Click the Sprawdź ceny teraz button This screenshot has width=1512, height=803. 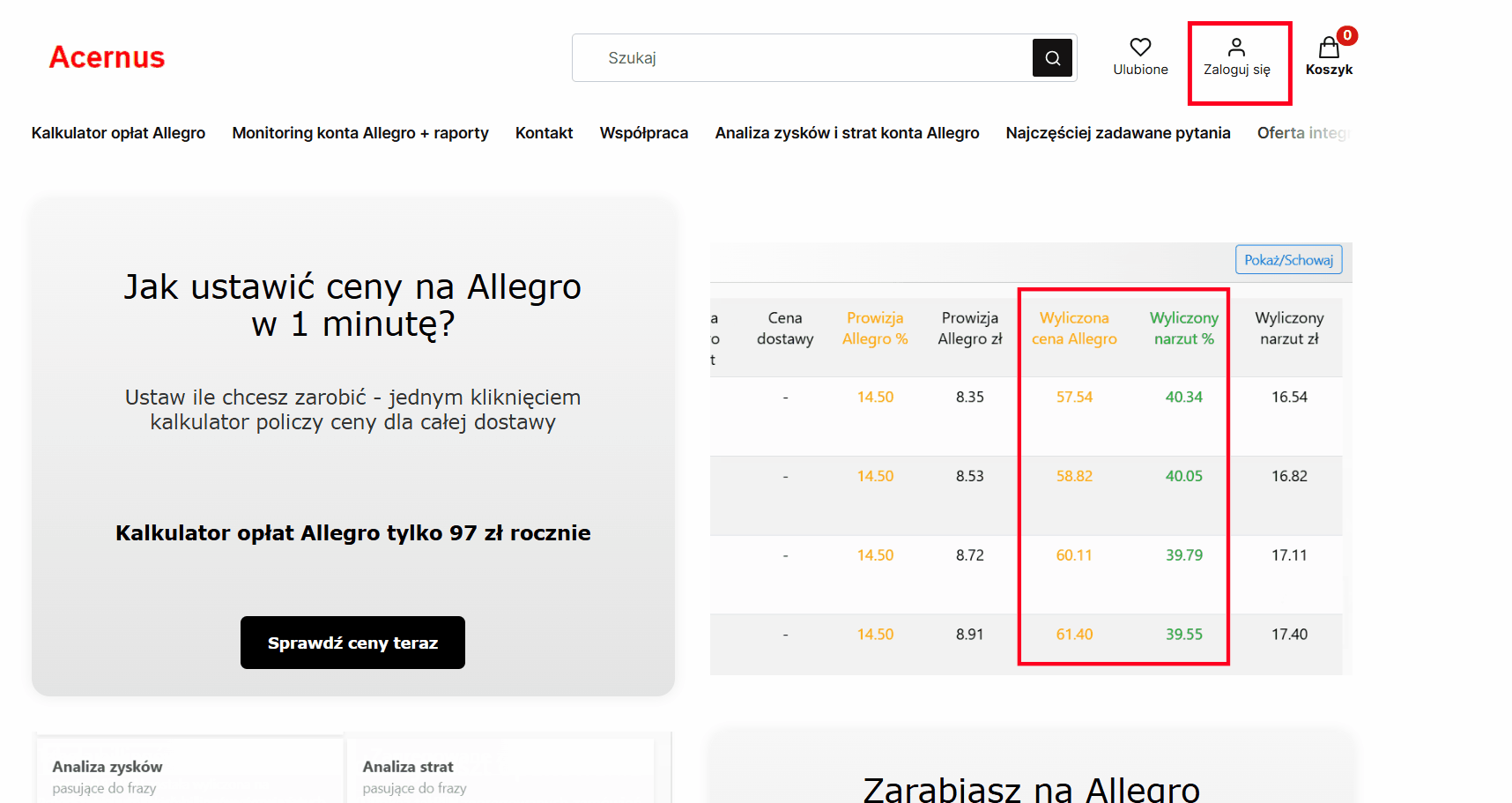coord(352,643)
